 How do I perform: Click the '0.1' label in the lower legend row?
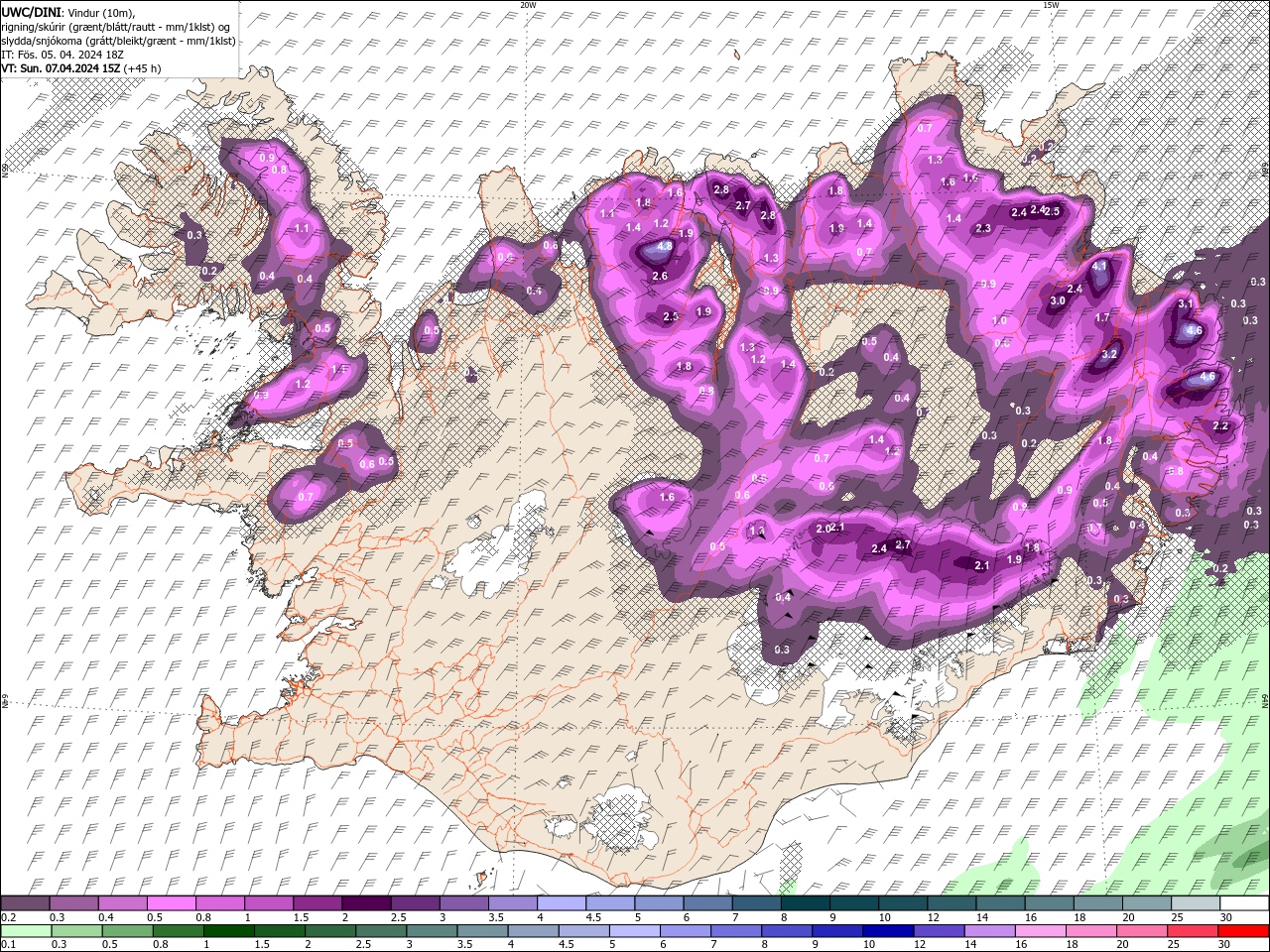[x=9, y=946]
